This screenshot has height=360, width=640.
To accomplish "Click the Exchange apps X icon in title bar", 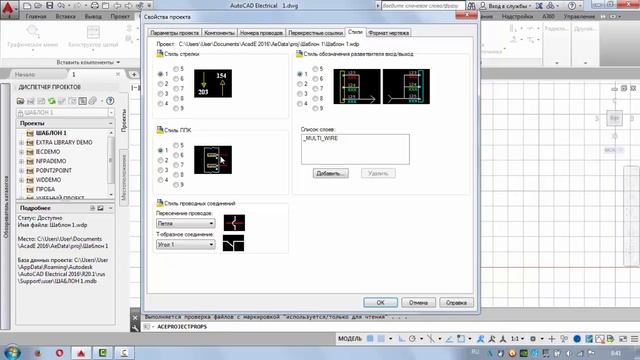I will 539,6.
